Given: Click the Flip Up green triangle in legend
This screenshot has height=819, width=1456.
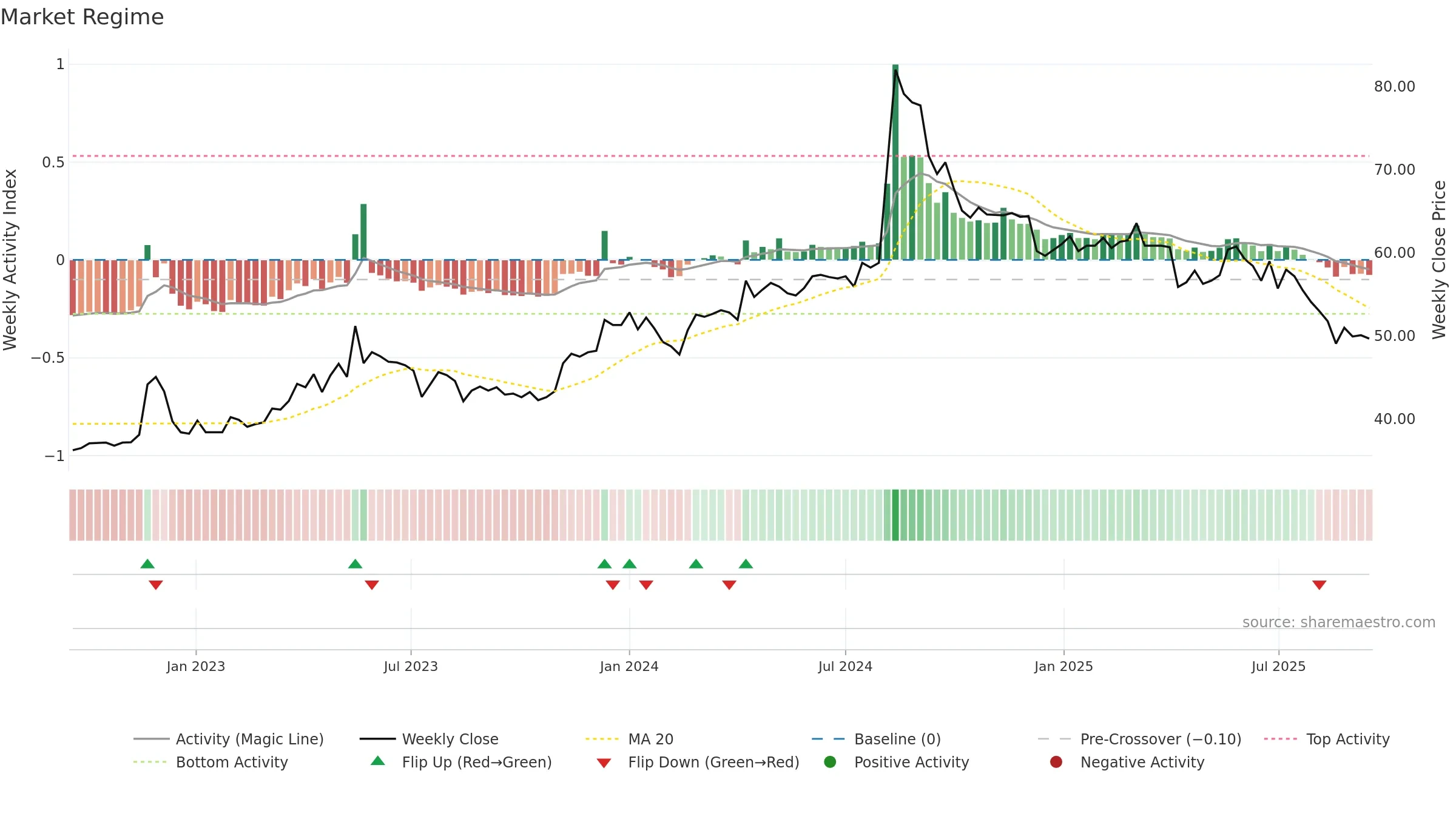Looking at the screenshot, I should [377, 761].
